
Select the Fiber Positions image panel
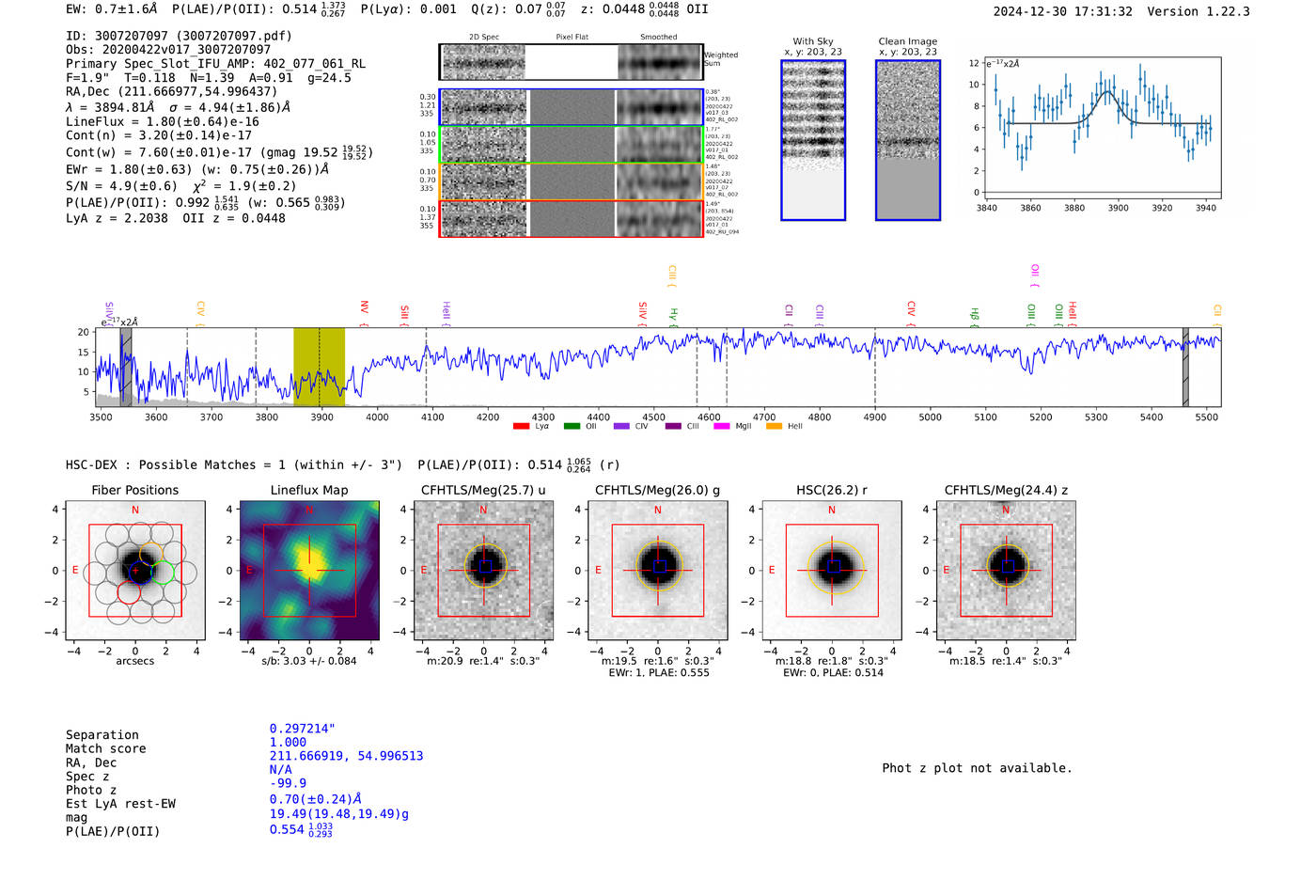click(x=135, y=570)
